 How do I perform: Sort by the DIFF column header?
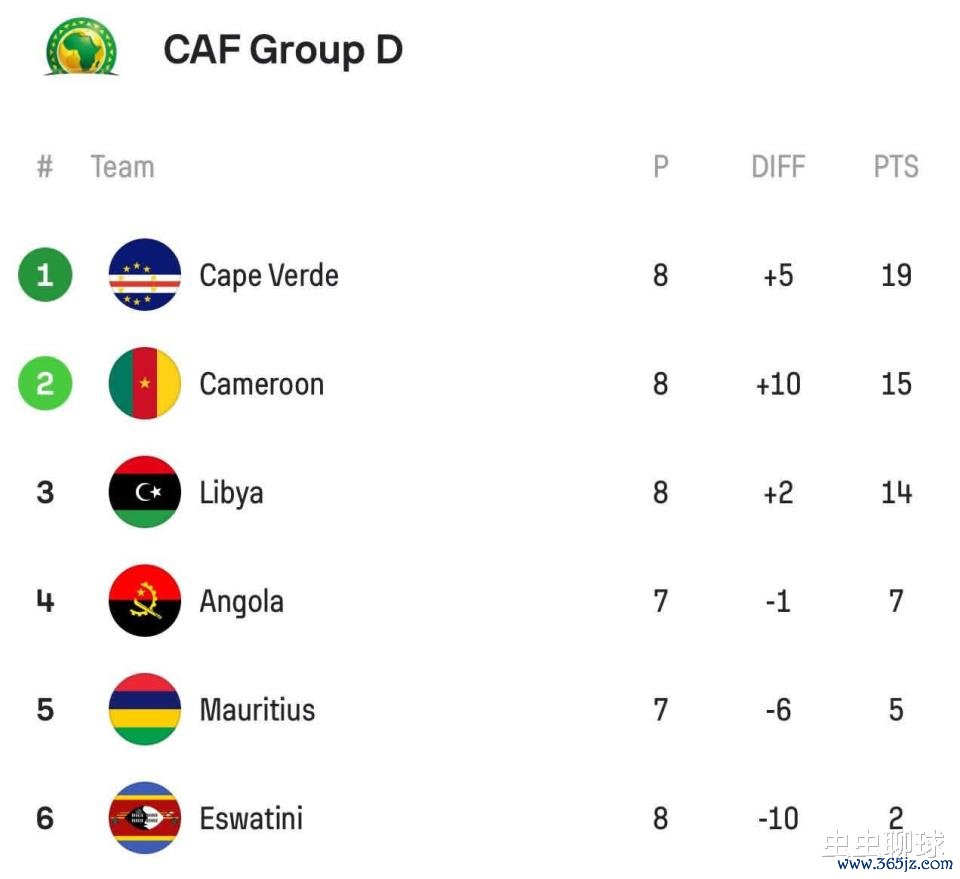tap(778, 166)
